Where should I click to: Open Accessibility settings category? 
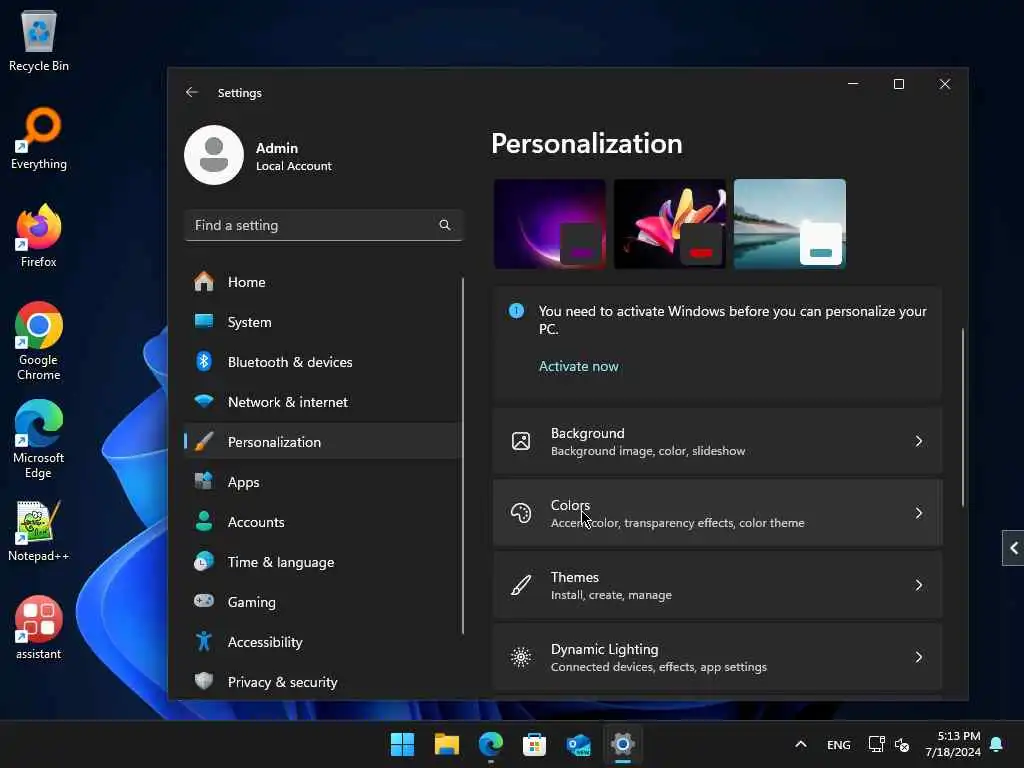tap(323, 643)
